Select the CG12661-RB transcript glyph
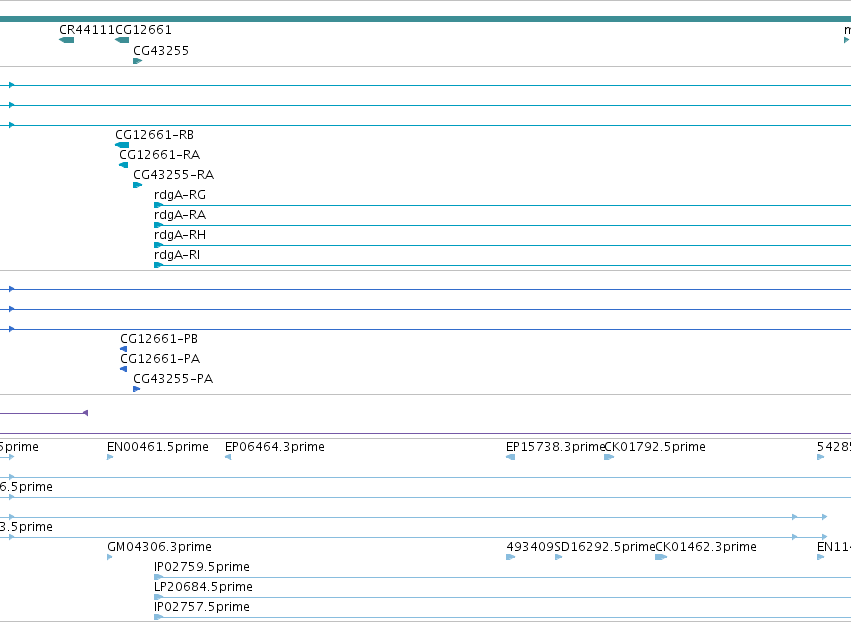The image size is (851, 622). 122,145
